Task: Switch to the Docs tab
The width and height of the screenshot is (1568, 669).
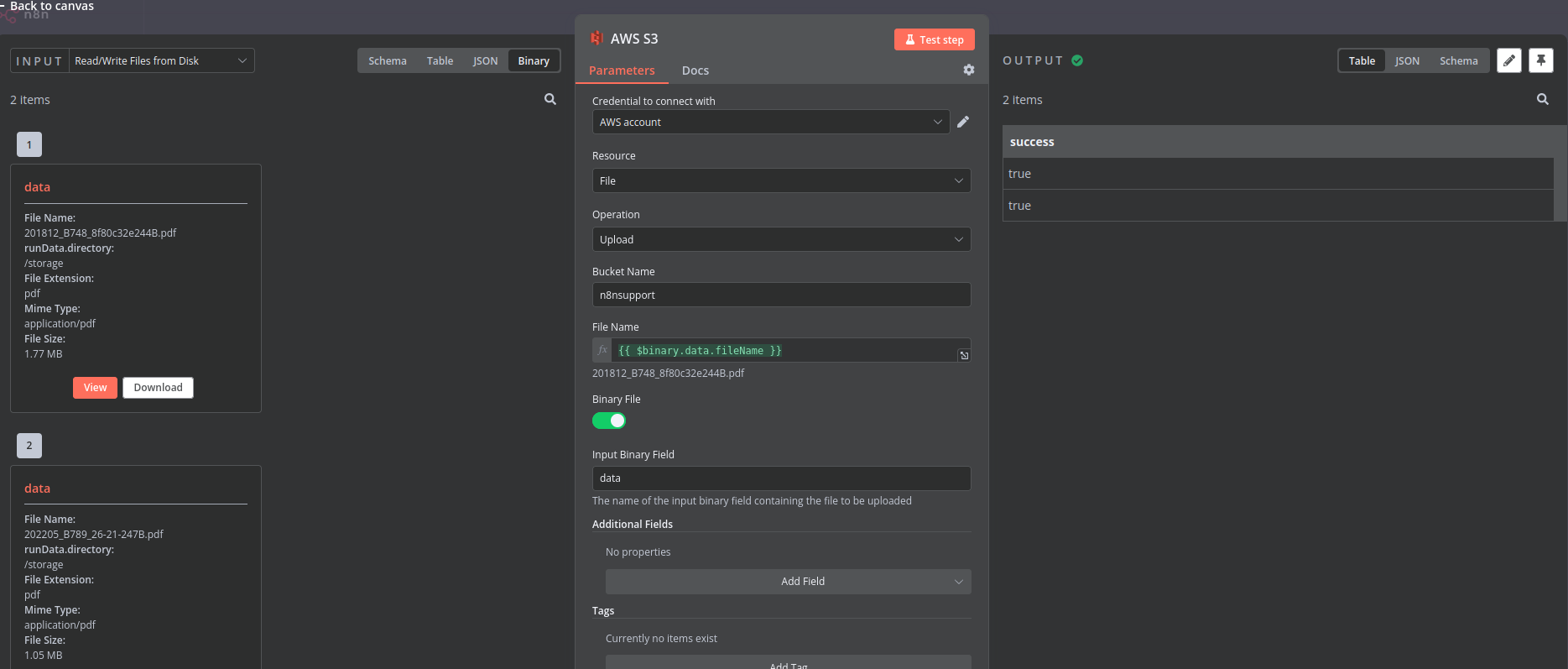Action: [695, 71]
